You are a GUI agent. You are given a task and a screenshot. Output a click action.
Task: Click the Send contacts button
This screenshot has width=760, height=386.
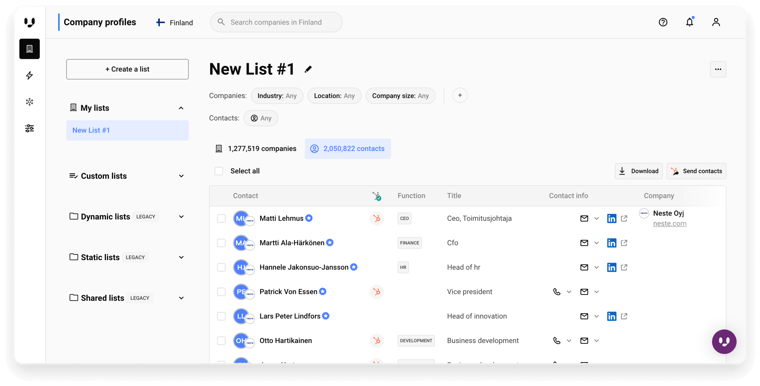(697, 171)
